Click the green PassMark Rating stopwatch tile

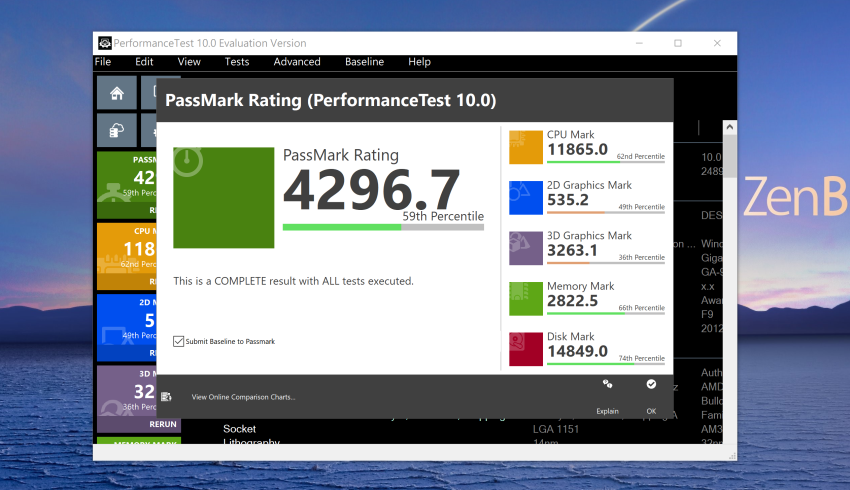coord(223,197)
